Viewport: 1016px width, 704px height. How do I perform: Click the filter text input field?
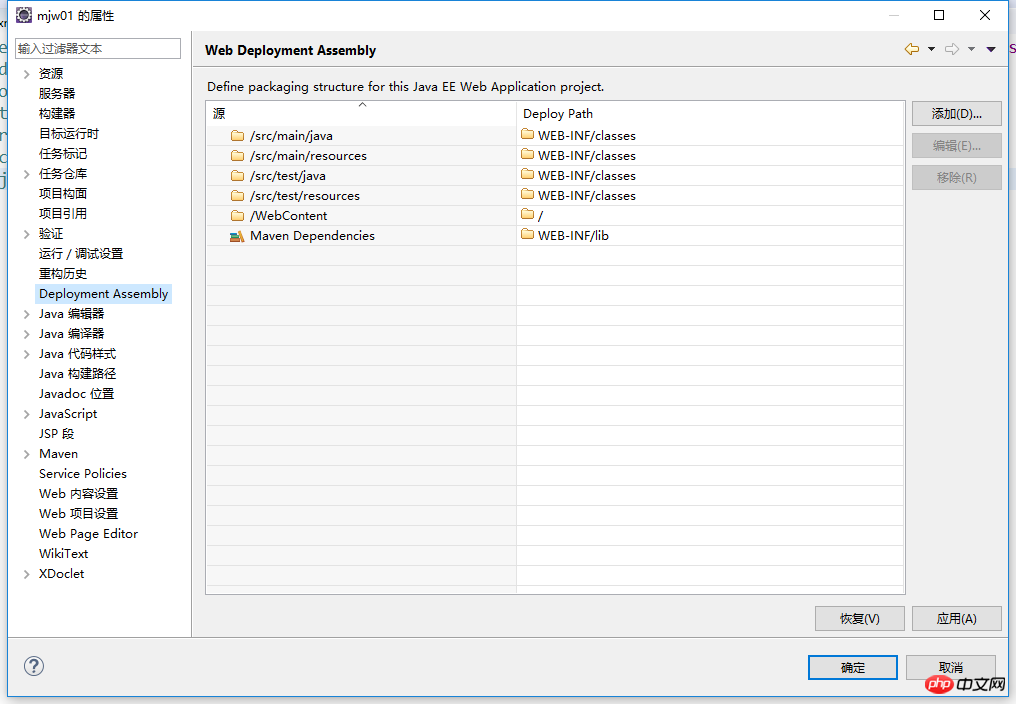click(x=98, y=48)
